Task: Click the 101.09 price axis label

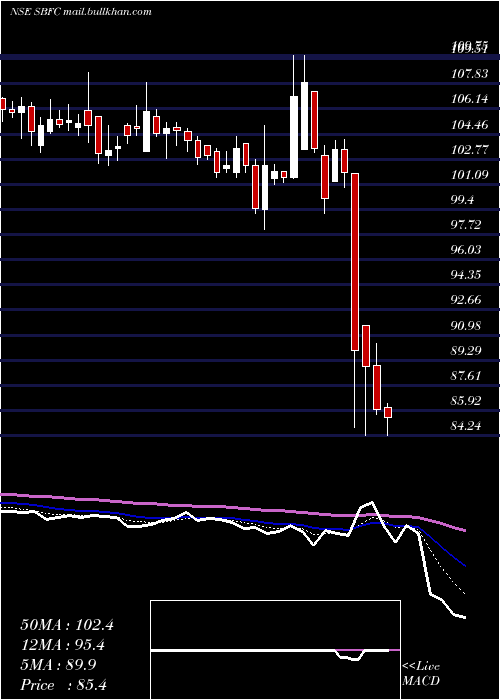Action: coord(470,175)
